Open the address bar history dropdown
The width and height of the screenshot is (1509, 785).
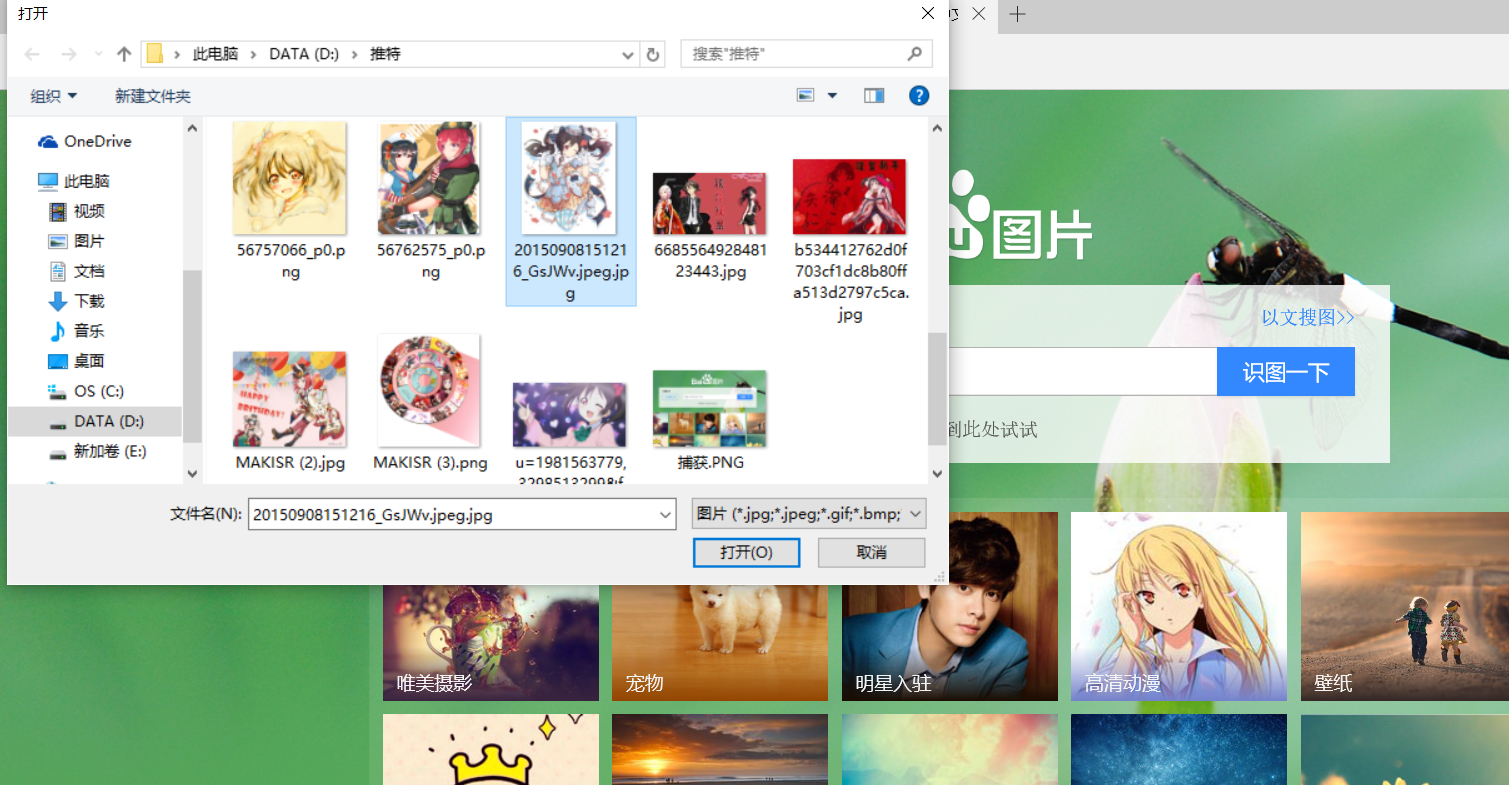pyautogui.click(x=628, y=54)
